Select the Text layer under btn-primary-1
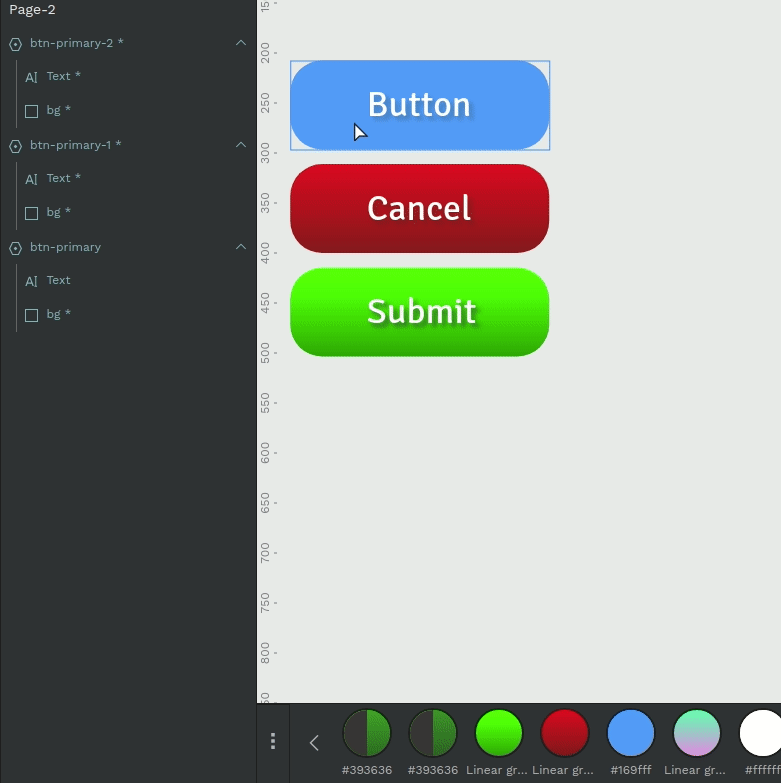Image resolution: width=781 pixels, height=783 pixels. click(63, 178)
